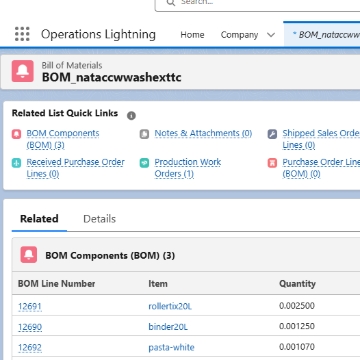
Task: Select the Related tab
Action: (x=39, y=219)
